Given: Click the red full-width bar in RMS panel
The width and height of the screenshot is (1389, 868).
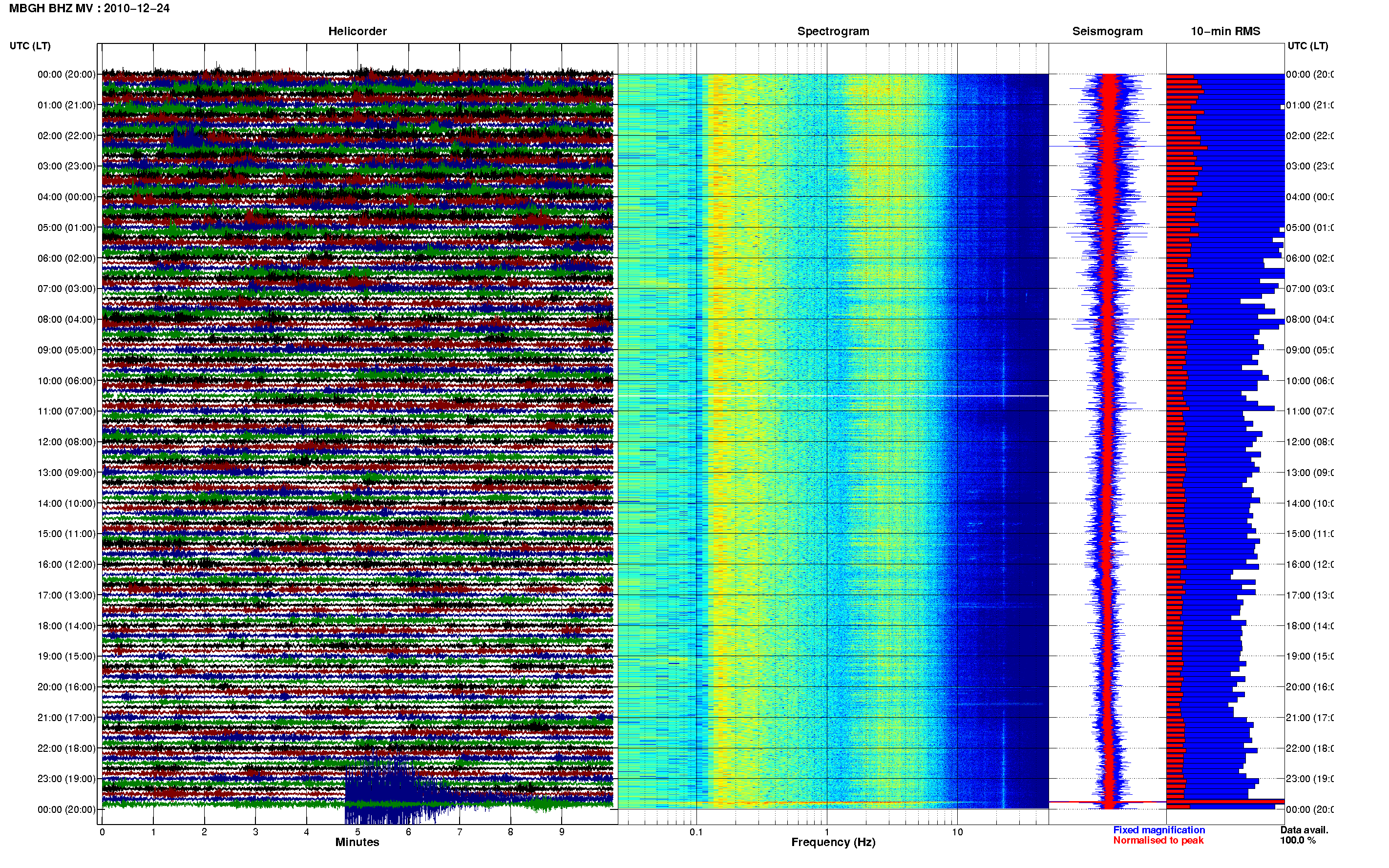Looking at the screenshot, I should tap(1225, 802).
